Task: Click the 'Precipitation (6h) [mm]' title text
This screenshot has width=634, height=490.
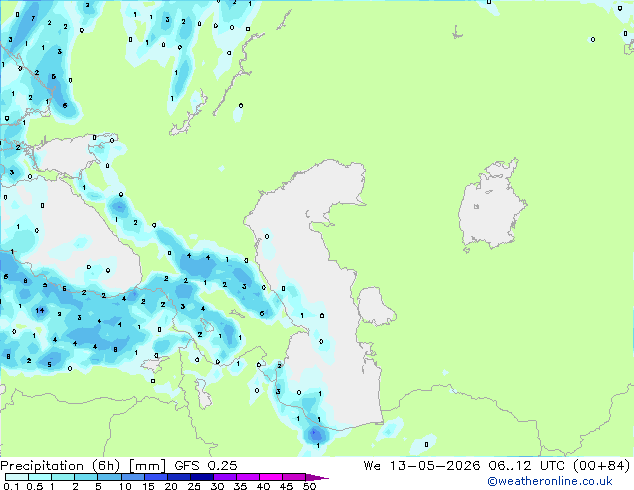Action: (x=83, y=466)
